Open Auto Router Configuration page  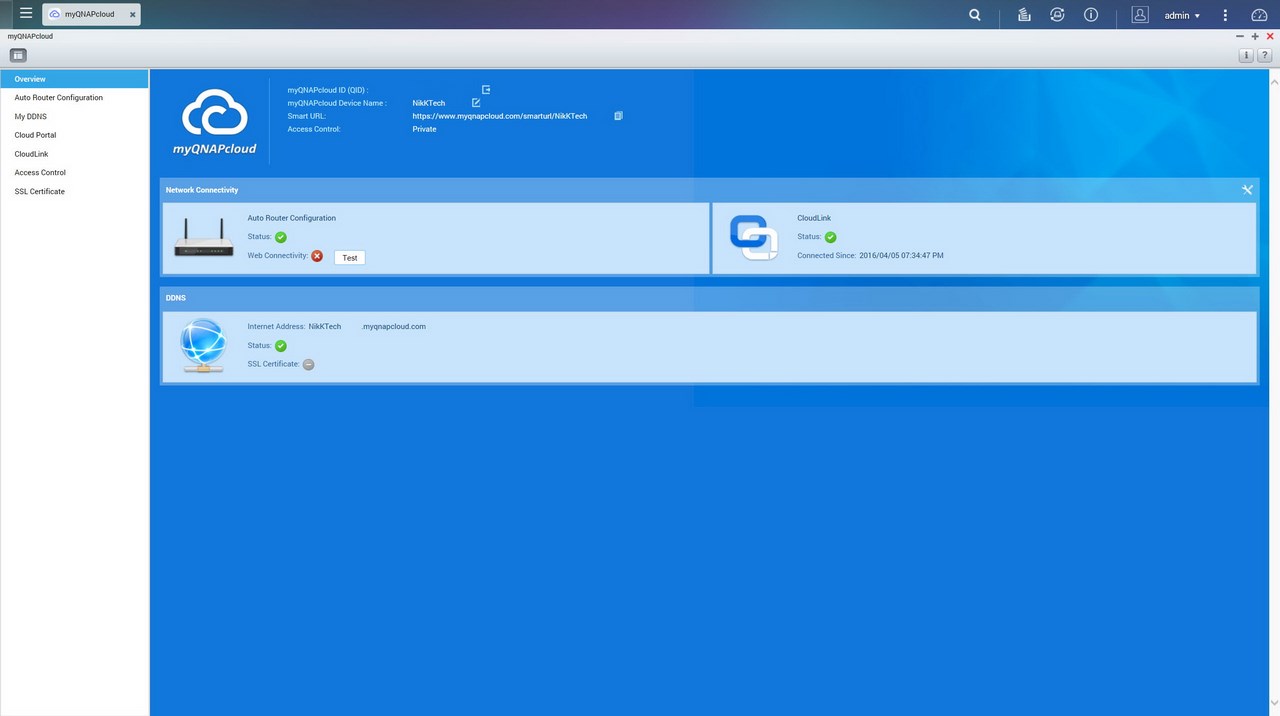tap(74, 98)
